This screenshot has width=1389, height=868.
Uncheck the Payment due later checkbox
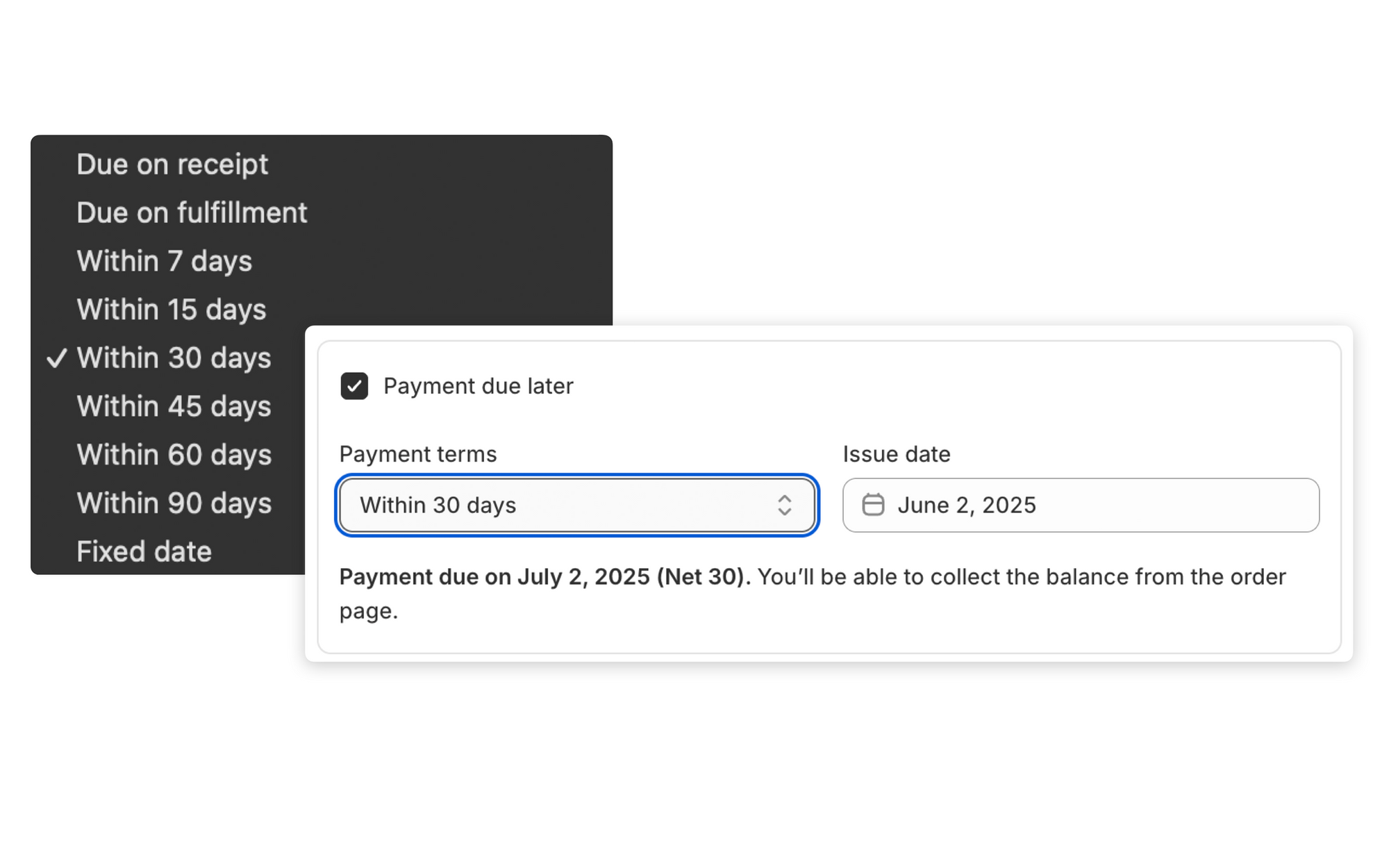click(x=354, y=386)
